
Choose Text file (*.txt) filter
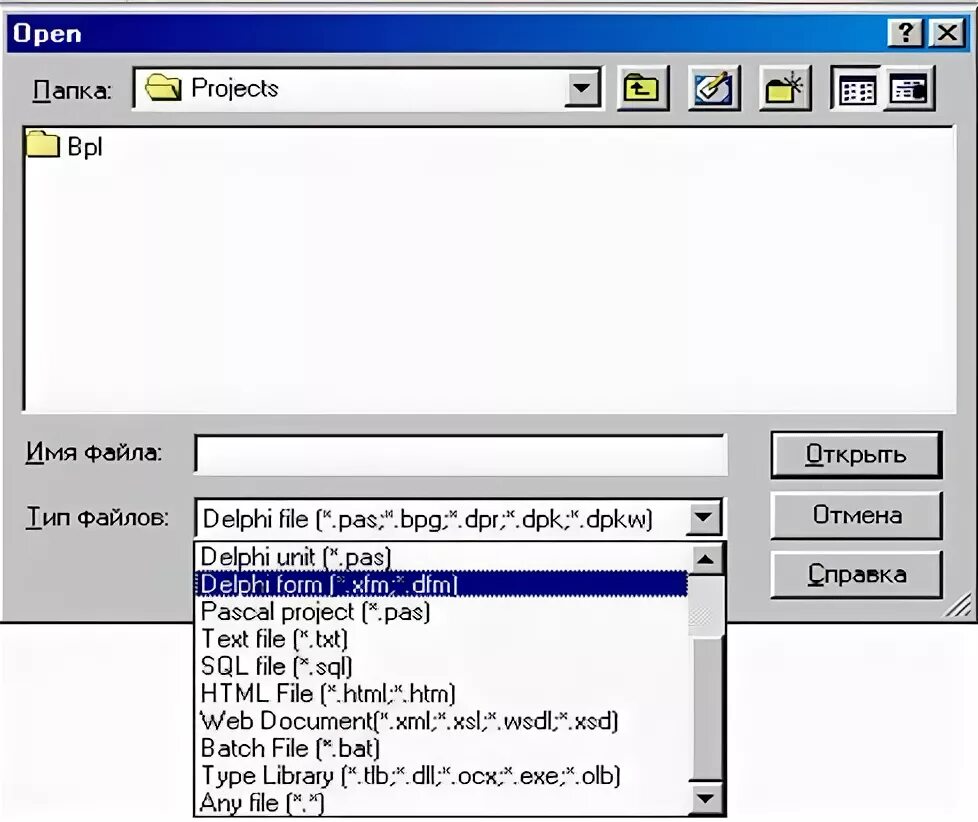pyautogui.click(x=443, y=639)
